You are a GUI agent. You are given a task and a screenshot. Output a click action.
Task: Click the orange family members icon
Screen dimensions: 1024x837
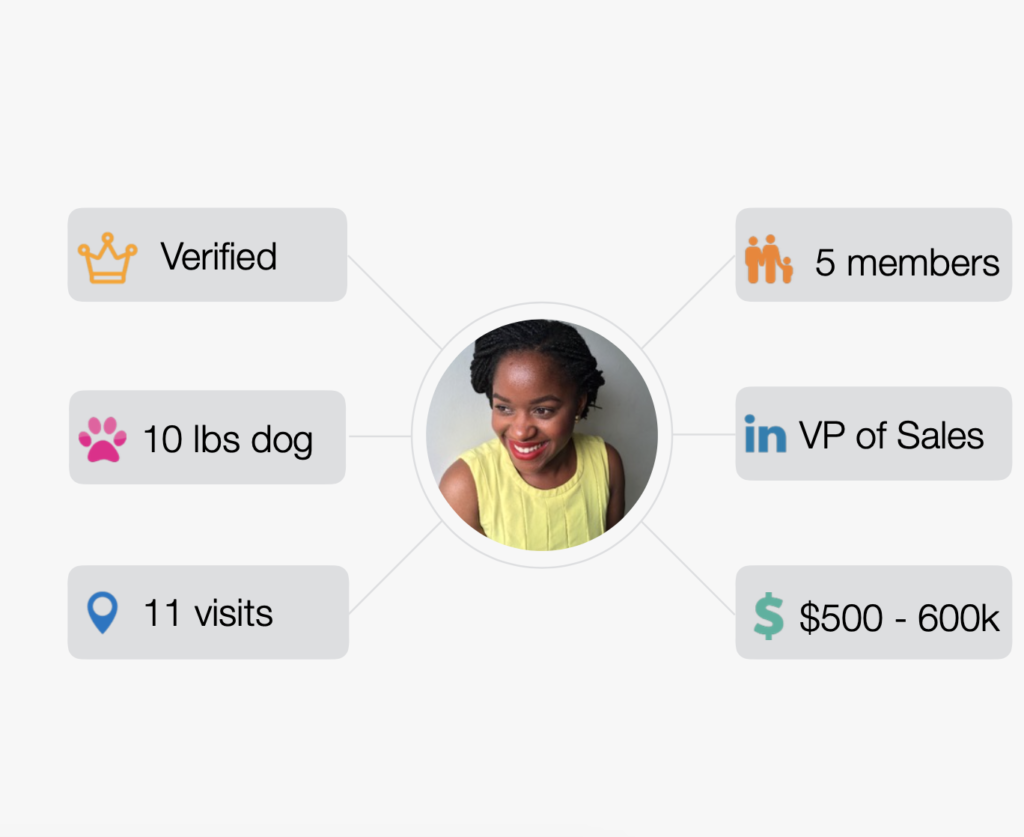[768, 260]
